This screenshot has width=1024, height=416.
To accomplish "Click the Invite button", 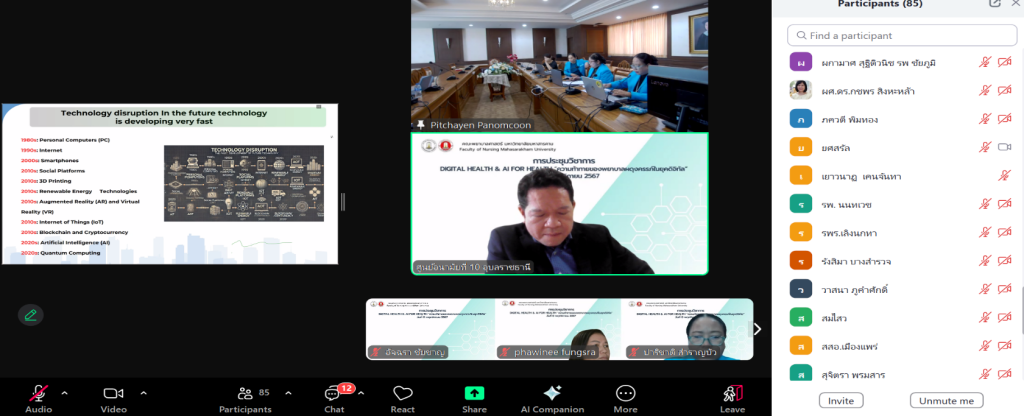I will 841,400.
